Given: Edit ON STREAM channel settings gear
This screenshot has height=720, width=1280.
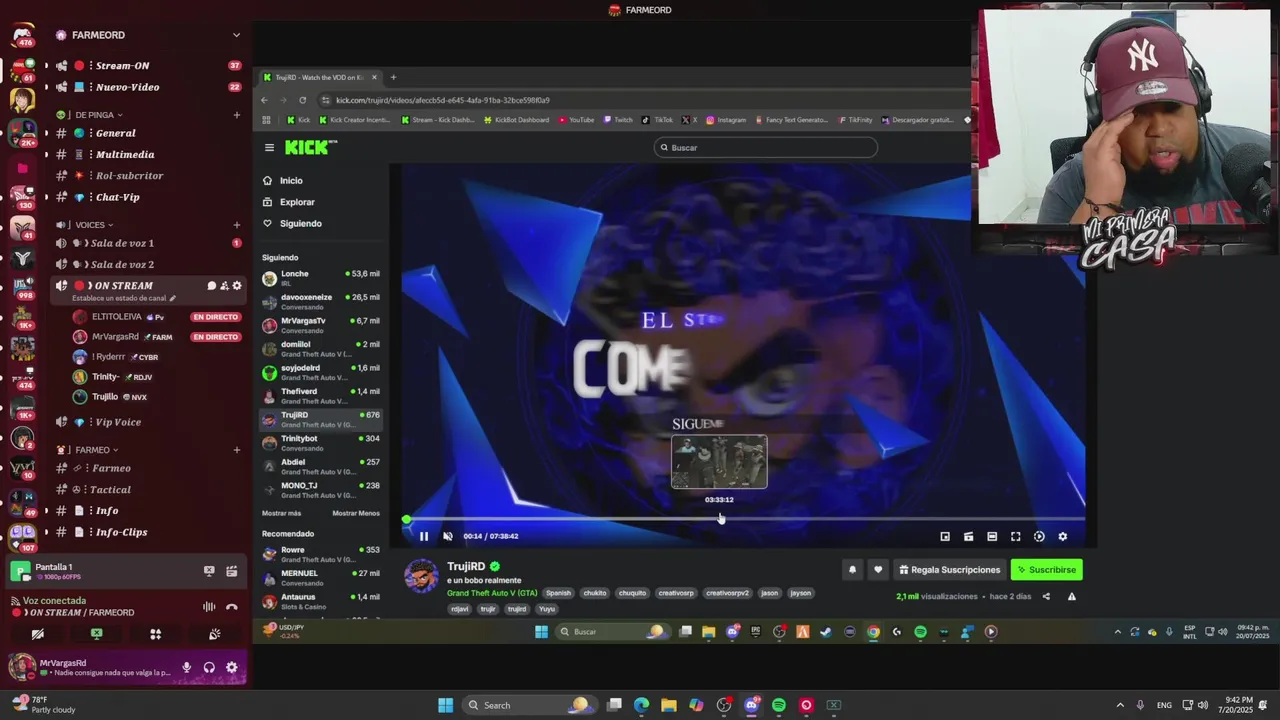Looking at the screenshot, I should 237,286.
